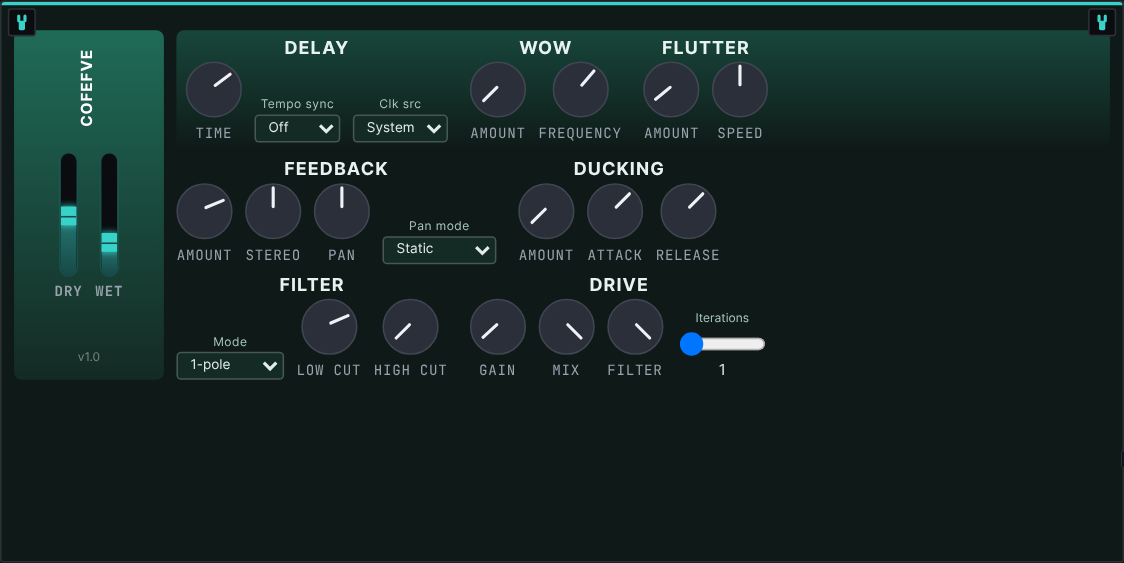Click the Ducking ATTACK knob
Screen dimensions: 1124x563
(615, 212)
